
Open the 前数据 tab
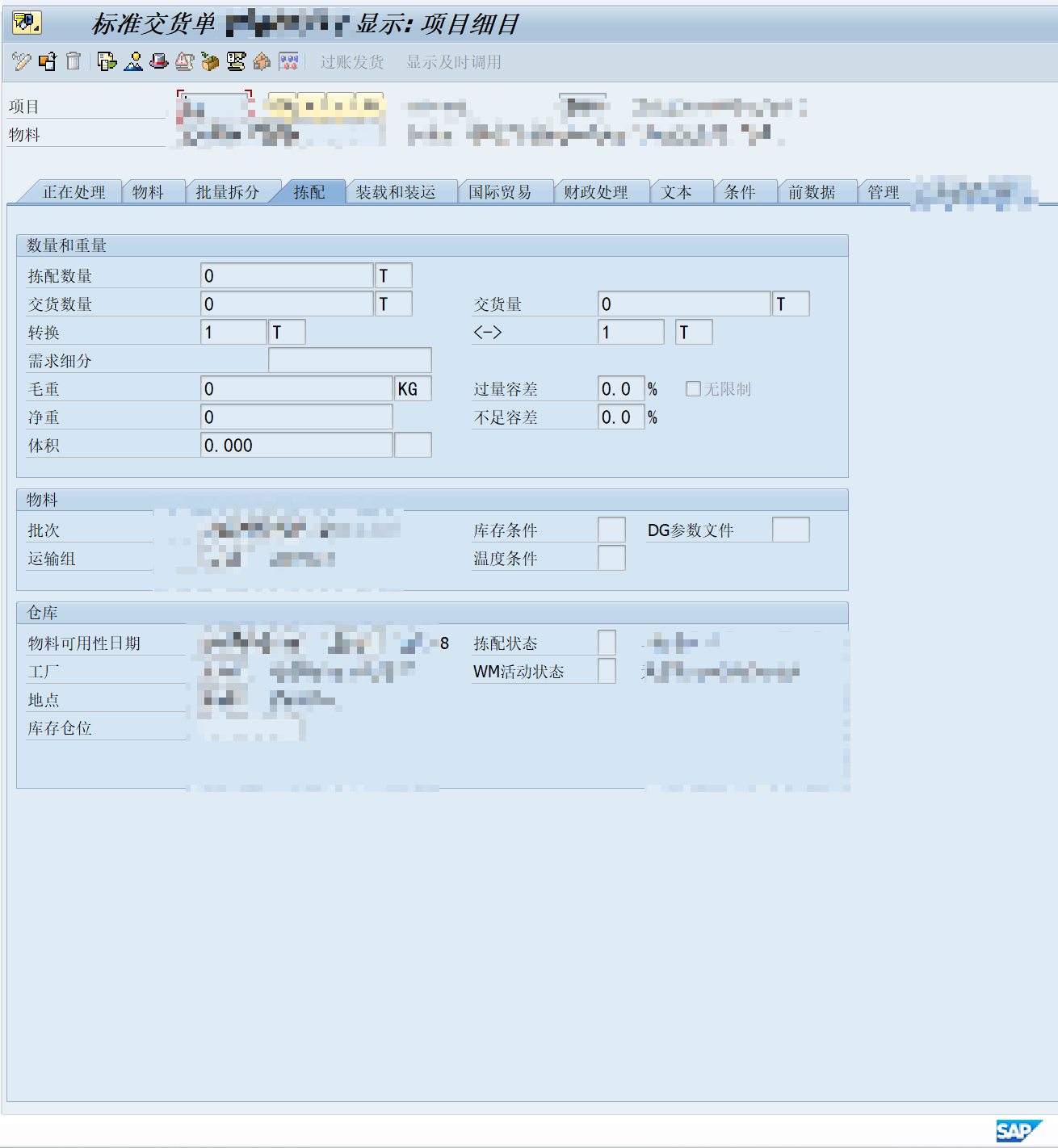coord(812,192)
